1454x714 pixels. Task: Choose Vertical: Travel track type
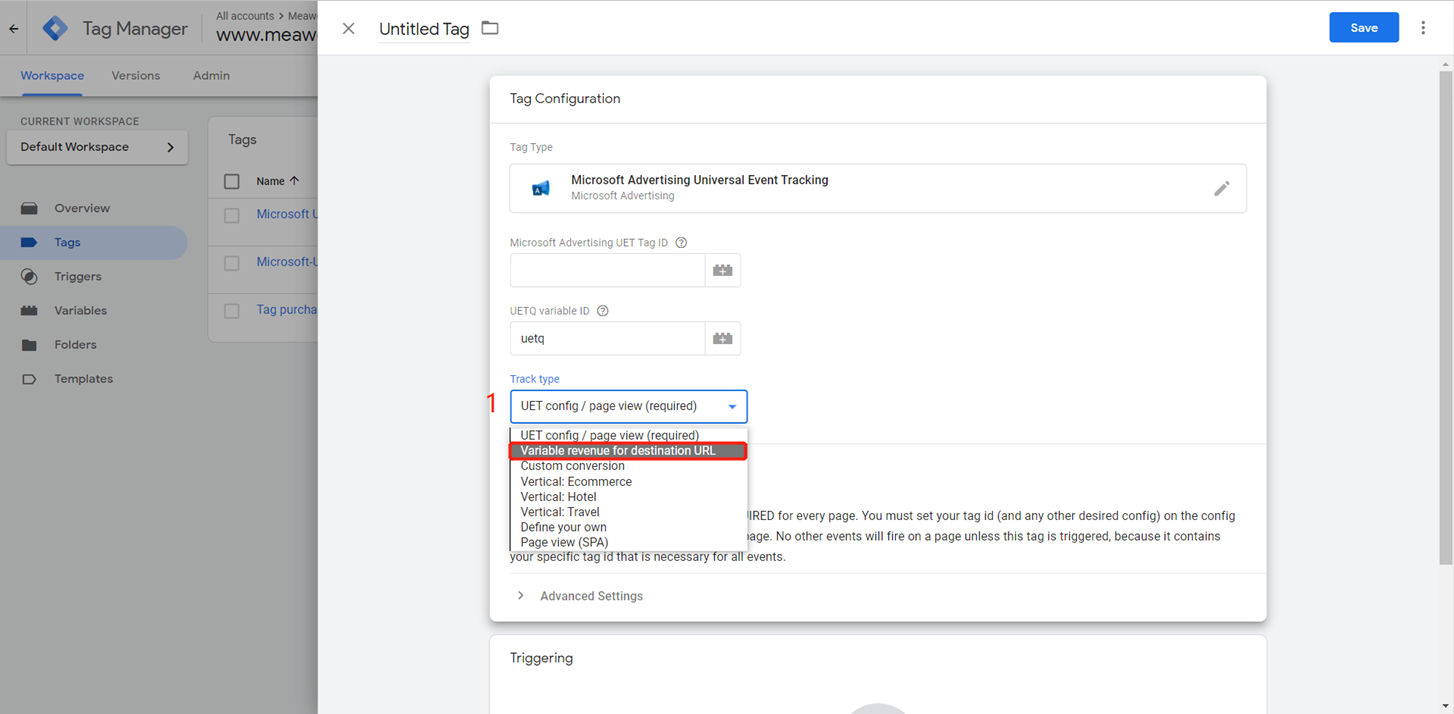click(x=628, y=512)
